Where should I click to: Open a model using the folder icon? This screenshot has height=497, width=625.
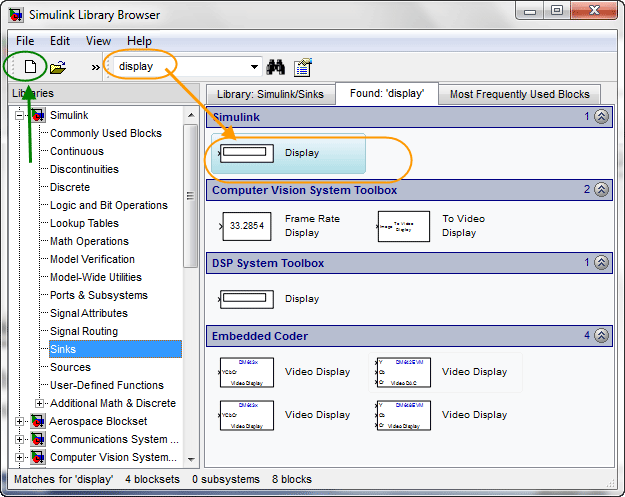click(58, 67)
